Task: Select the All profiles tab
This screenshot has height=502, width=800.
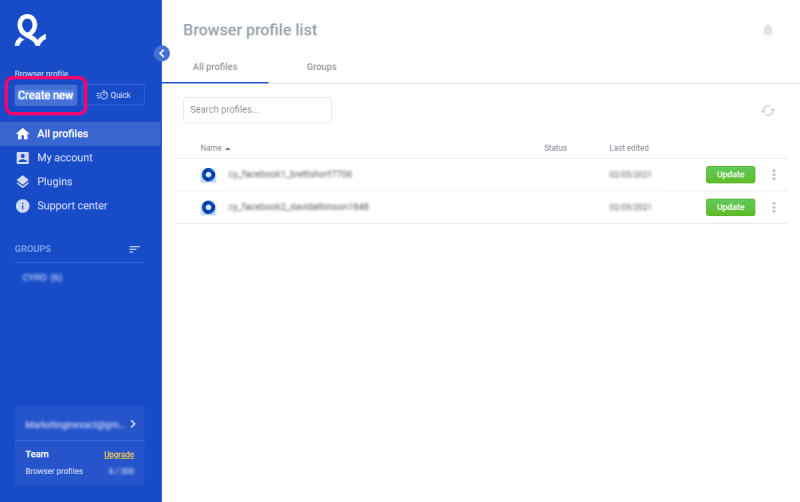Action: coord(215,67)
